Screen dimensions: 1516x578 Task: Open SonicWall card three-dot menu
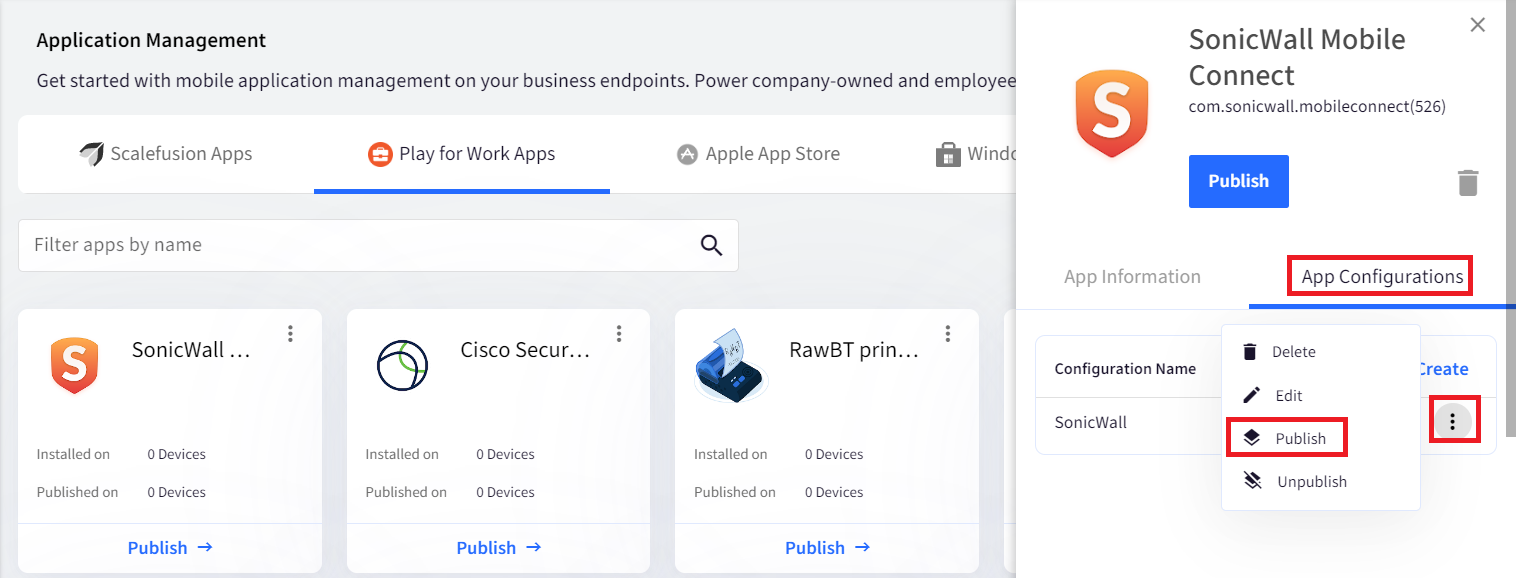click(290, 333)
